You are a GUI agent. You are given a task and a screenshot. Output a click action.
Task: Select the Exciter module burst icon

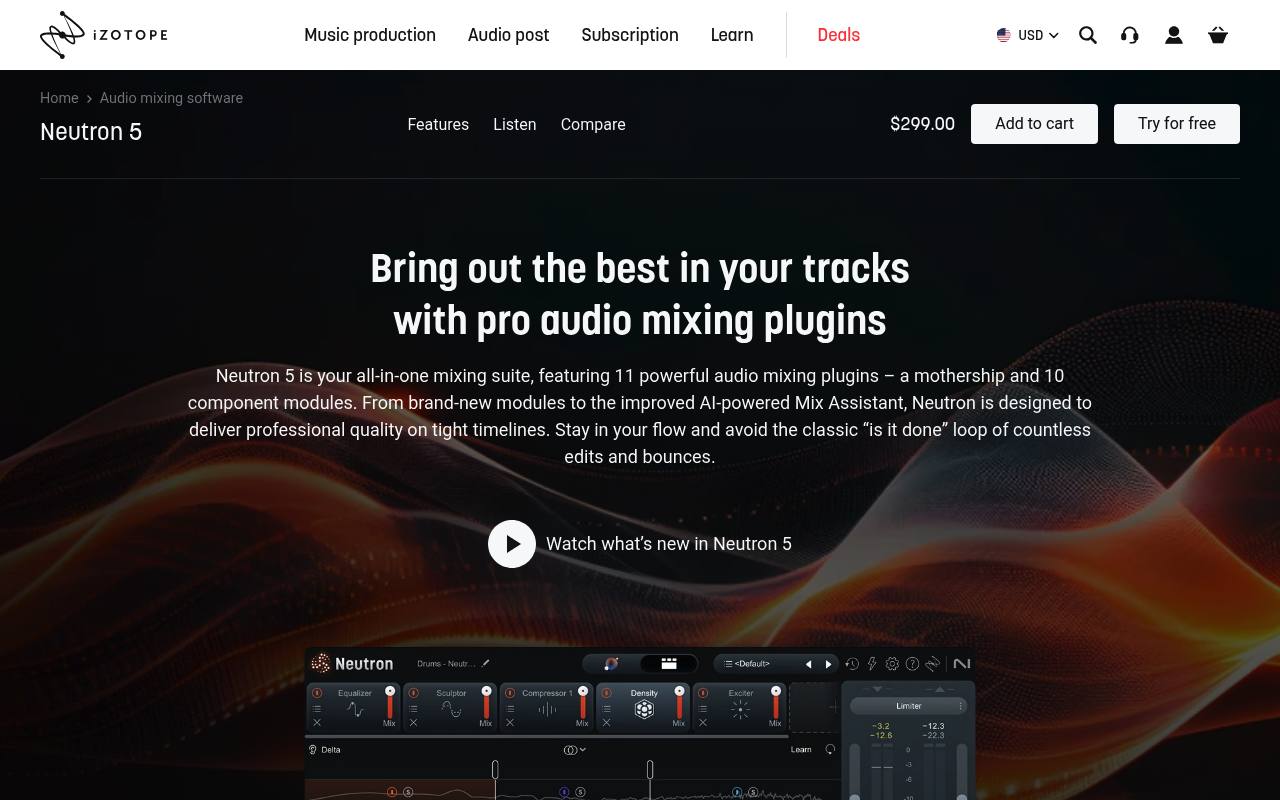pyautogui.click(x=741, y=710)
